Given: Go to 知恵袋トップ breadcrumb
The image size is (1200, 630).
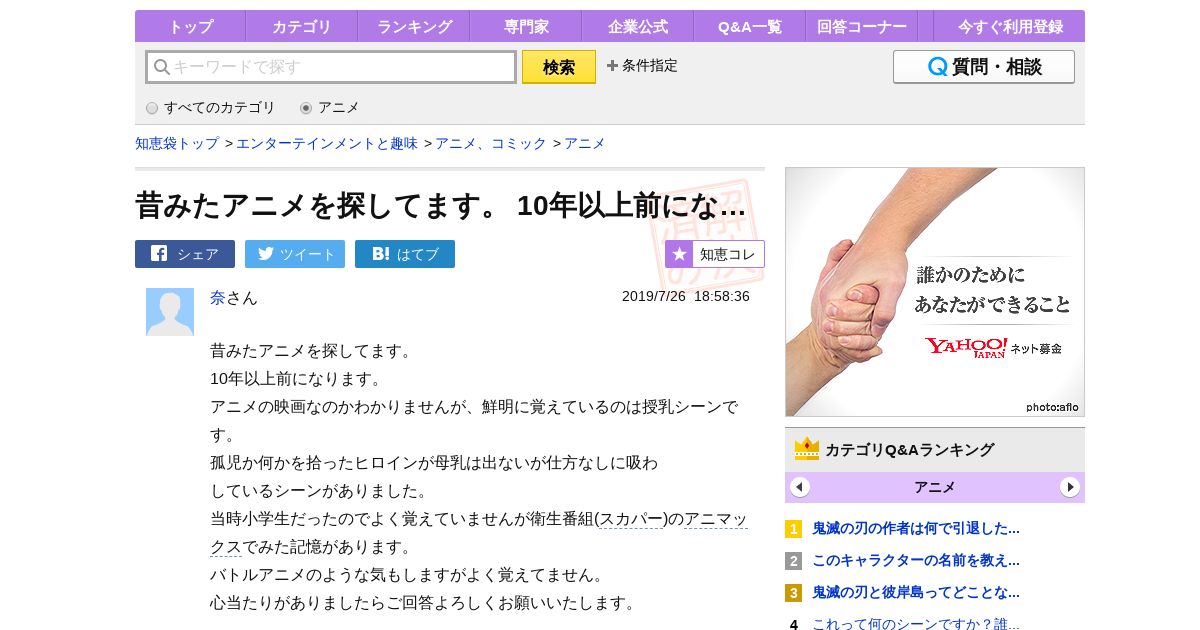Looking at the screenshot, I should (177, 143).
